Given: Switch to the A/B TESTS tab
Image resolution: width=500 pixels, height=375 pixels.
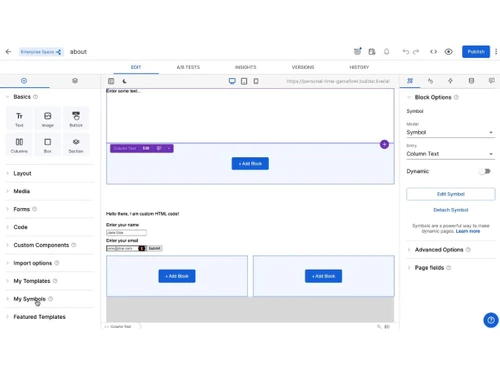Looking at the screenshot, I should (188, 67).
